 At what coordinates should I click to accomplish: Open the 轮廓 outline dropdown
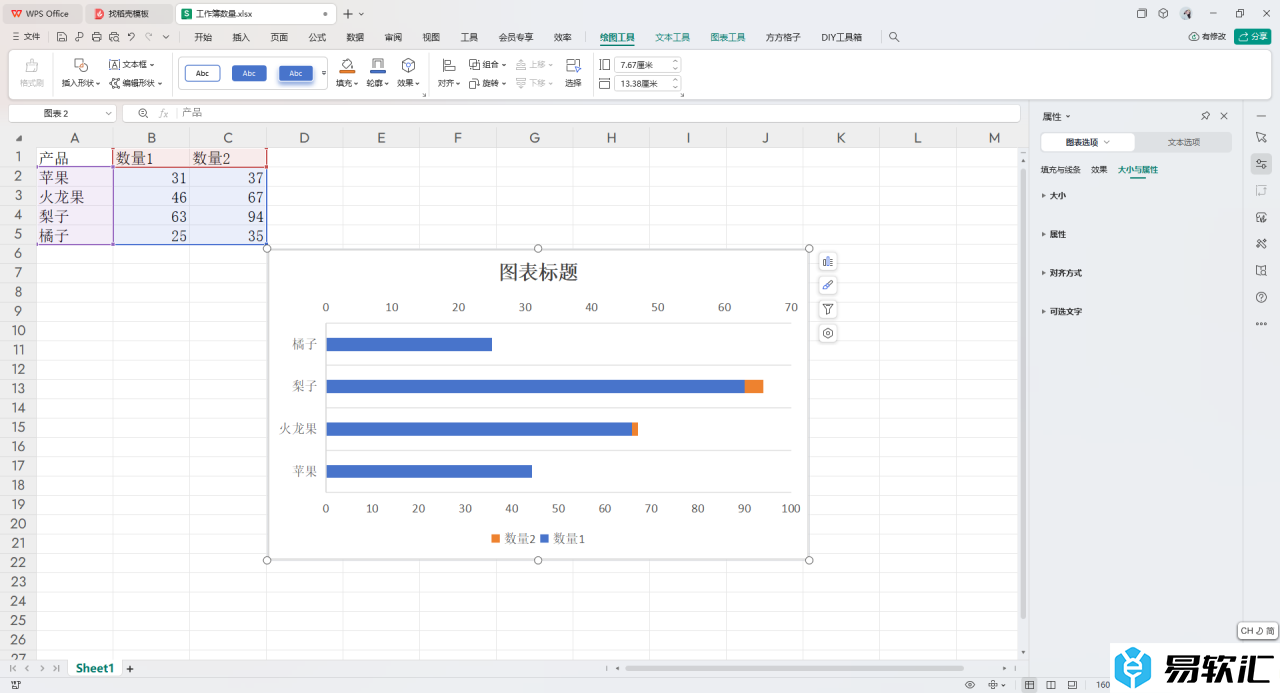tap(377, 83)
